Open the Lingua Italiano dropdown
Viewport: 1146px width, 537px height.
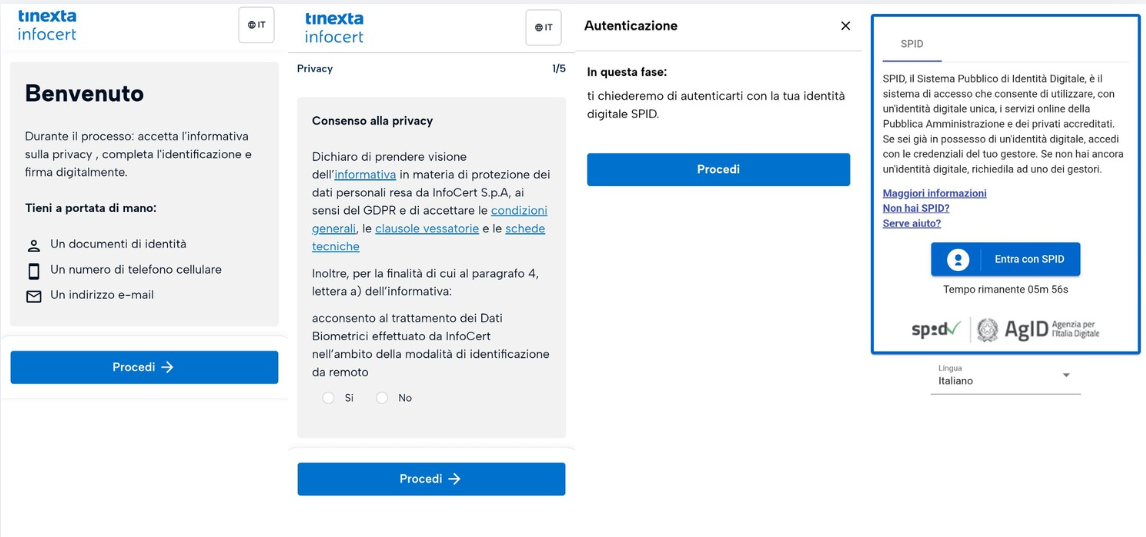pyautogui.click(x=1005, y=377)
